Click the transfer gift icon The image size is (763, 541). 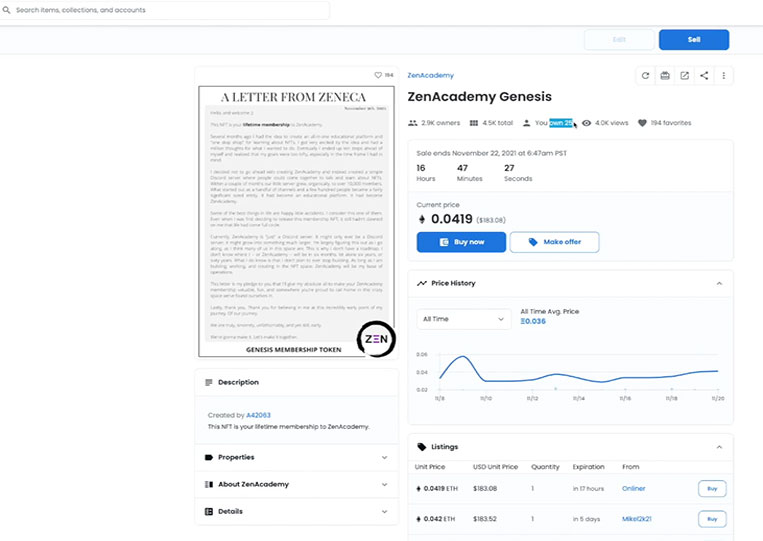pos(665,75)
